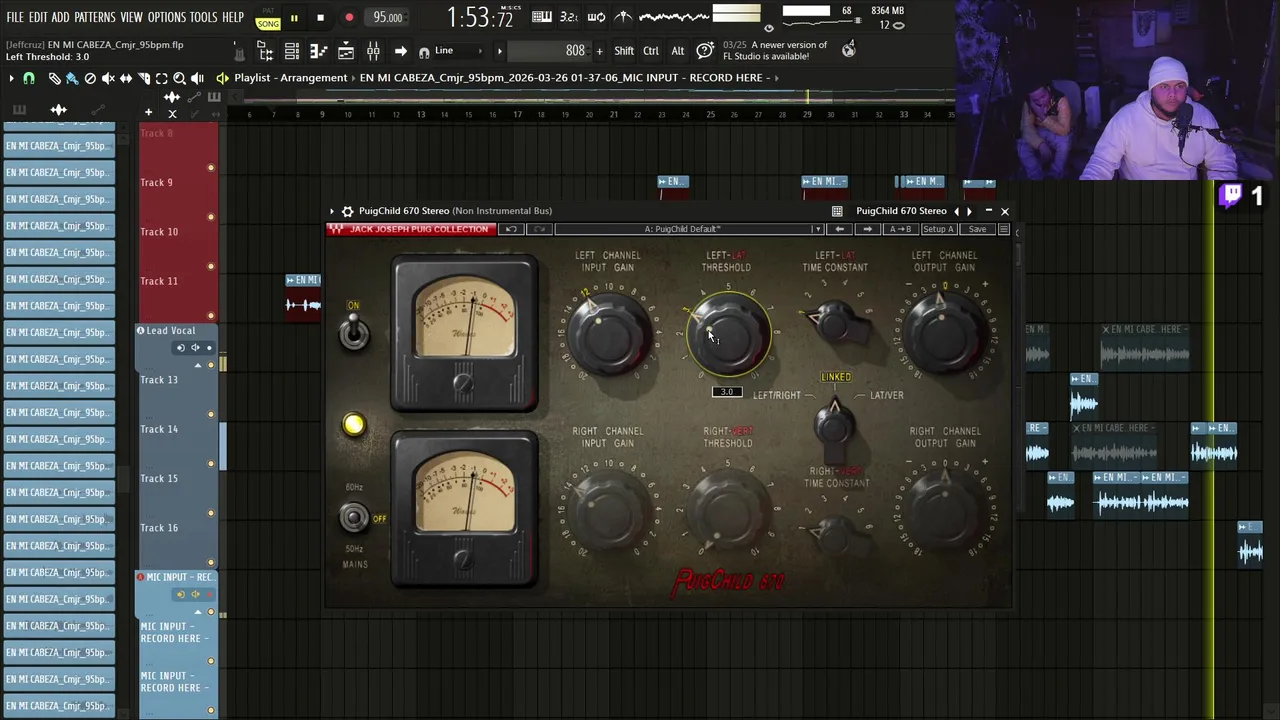Select the playlist Paint brush tool
The height and width of the screenshot is (720, 1280).
(x=72, y=78)
